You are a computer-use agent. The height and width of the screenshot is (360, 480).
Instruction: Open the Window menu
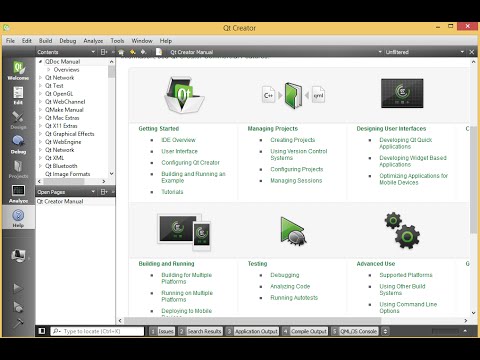pyautogui.click(x=142, y=41)
